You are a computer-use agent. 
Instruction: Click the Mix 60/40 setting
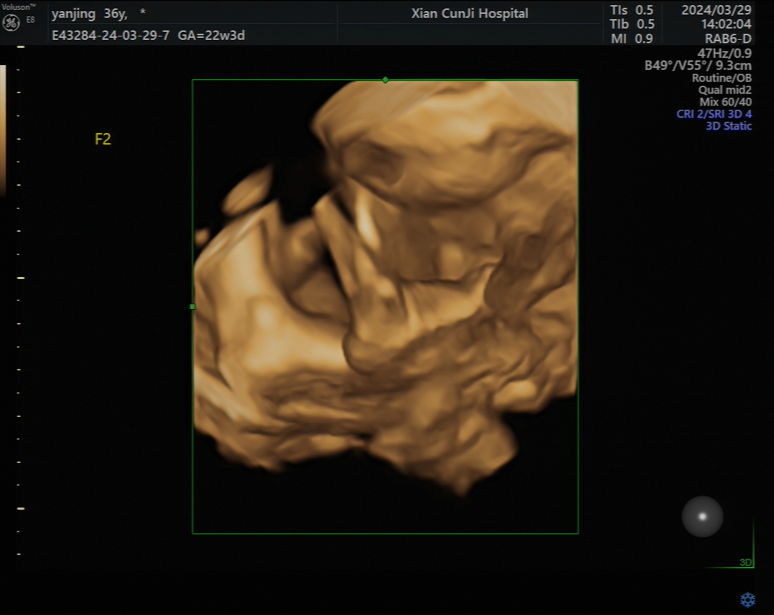pyautogui.click(x=725, y=102)
